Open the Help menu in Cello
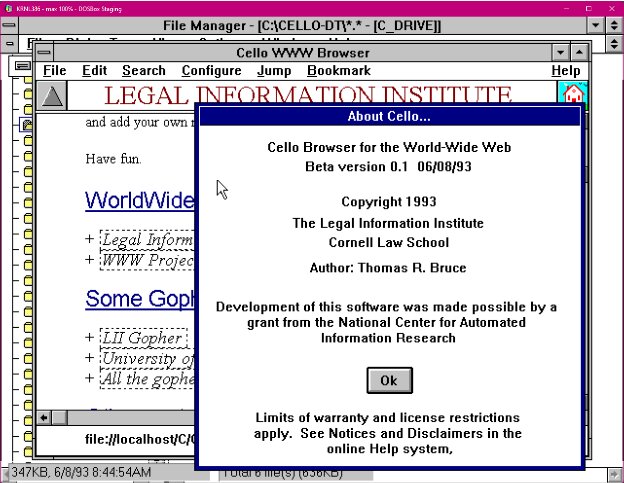This screenshot has width=624, height=483. [x=566, y=70]
